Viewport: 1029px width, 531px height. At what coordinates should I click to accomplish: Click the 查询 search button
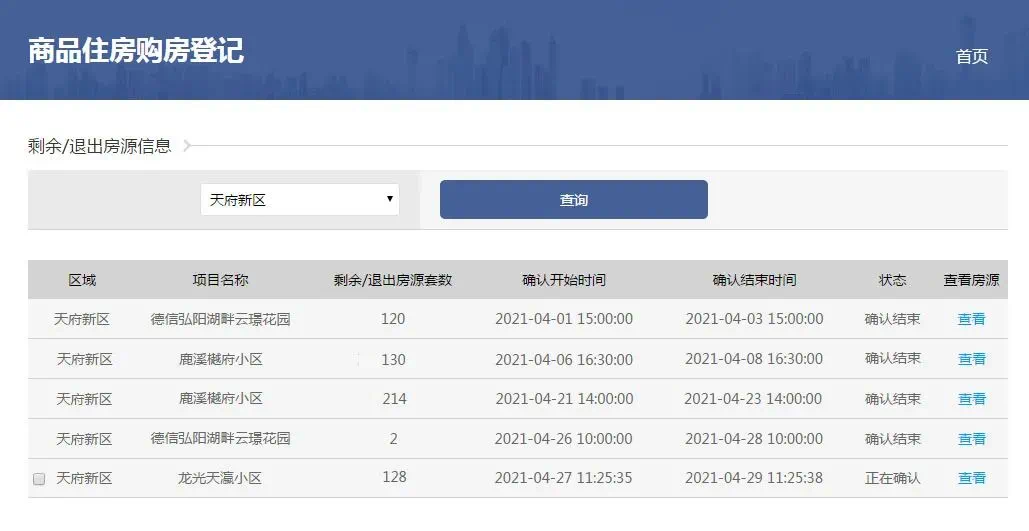[x=574, y=200]
